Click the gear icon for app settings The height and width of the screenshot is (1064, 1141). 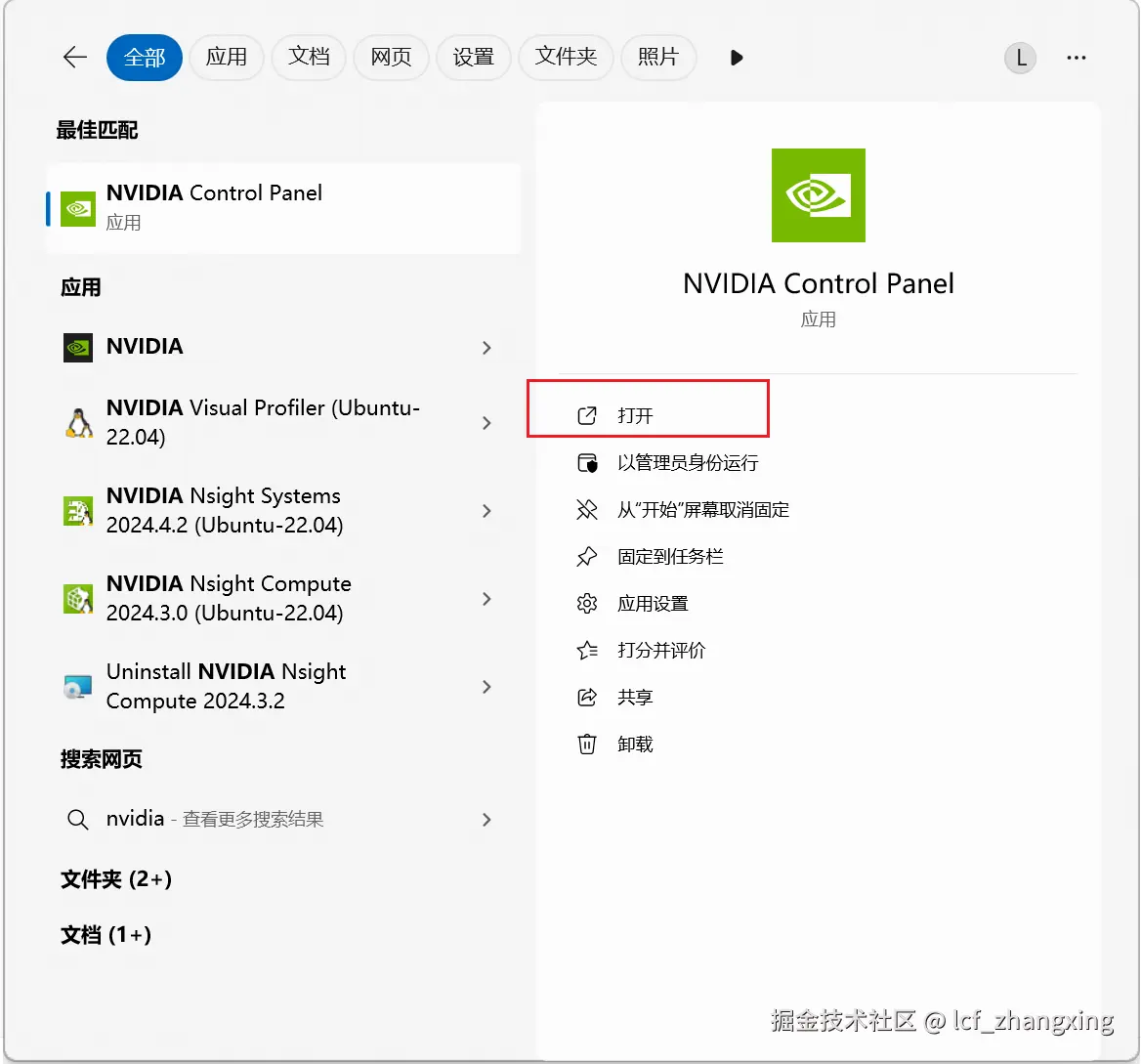tap(587, 603)
